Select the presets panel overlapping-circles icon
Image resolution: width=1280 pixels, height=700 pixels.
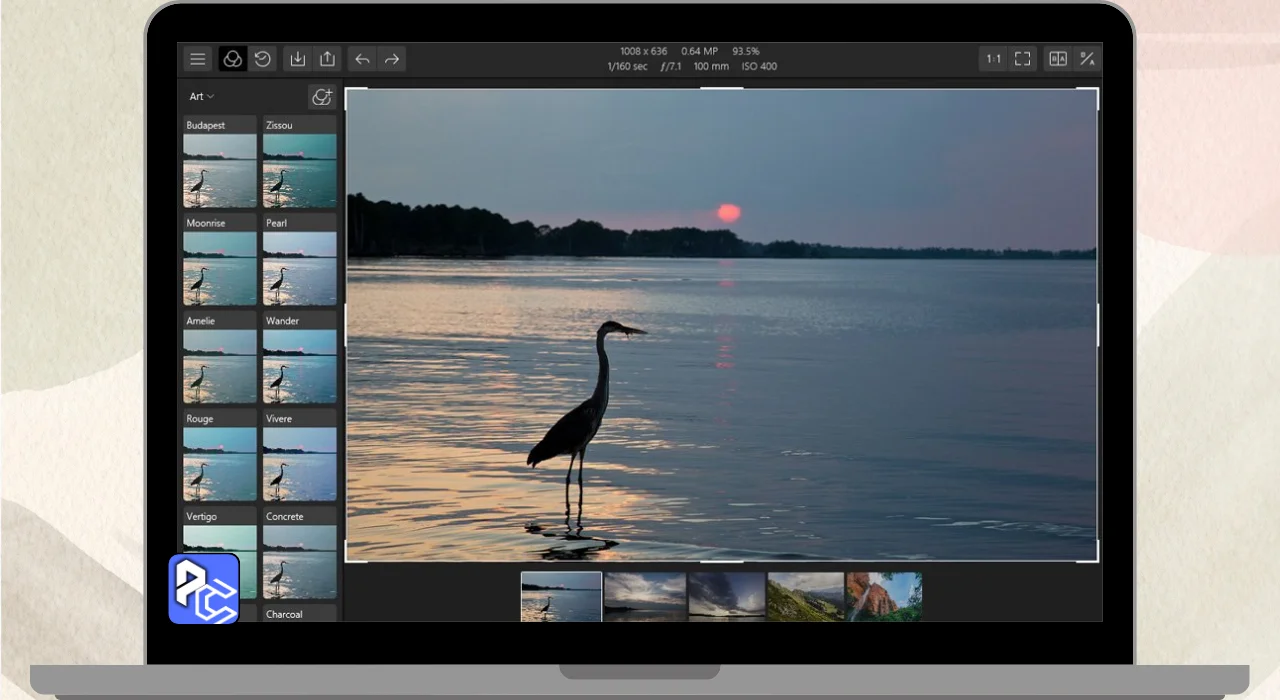(x=232, y=59)
